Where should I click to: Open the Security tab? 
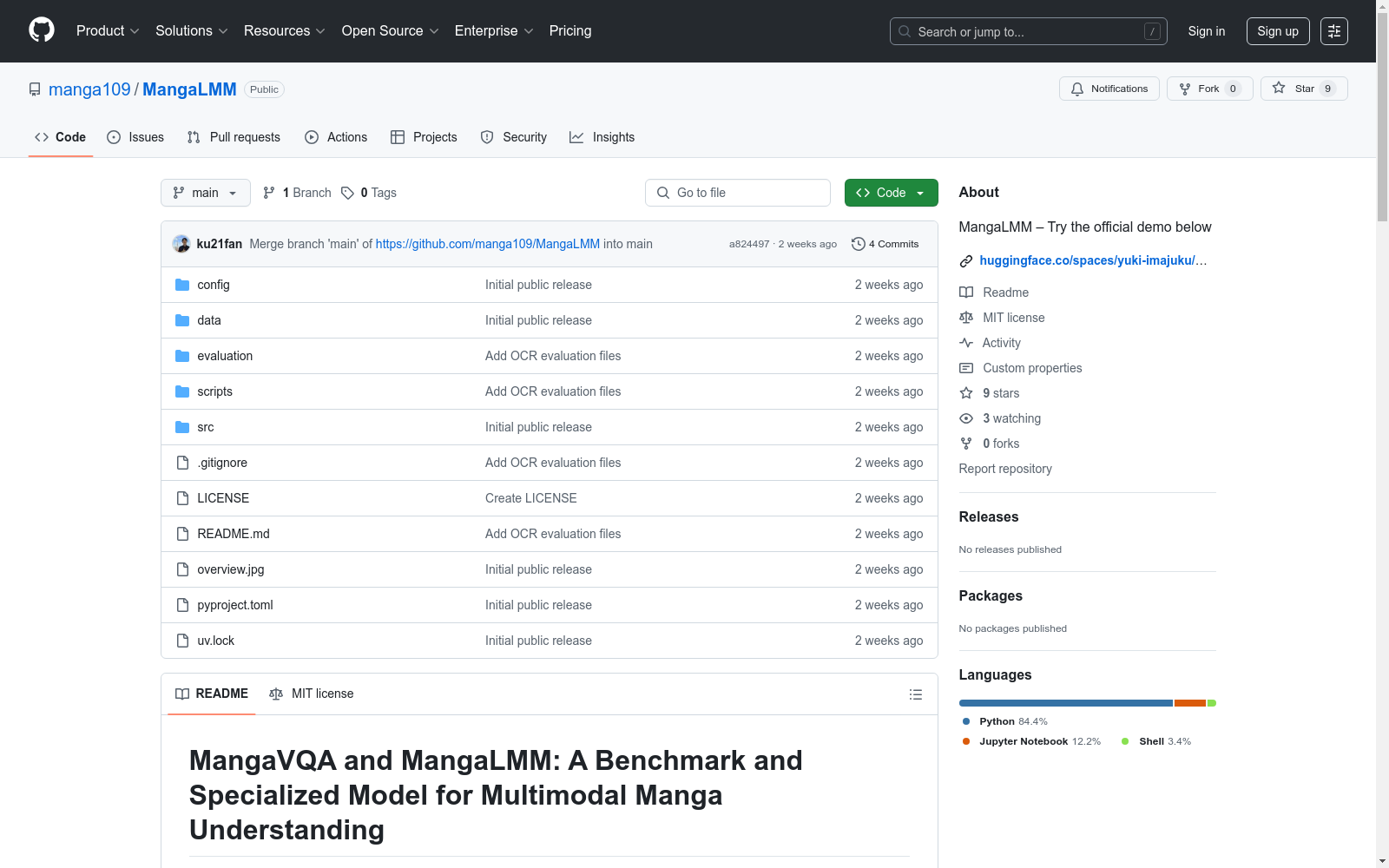point(514,137)
